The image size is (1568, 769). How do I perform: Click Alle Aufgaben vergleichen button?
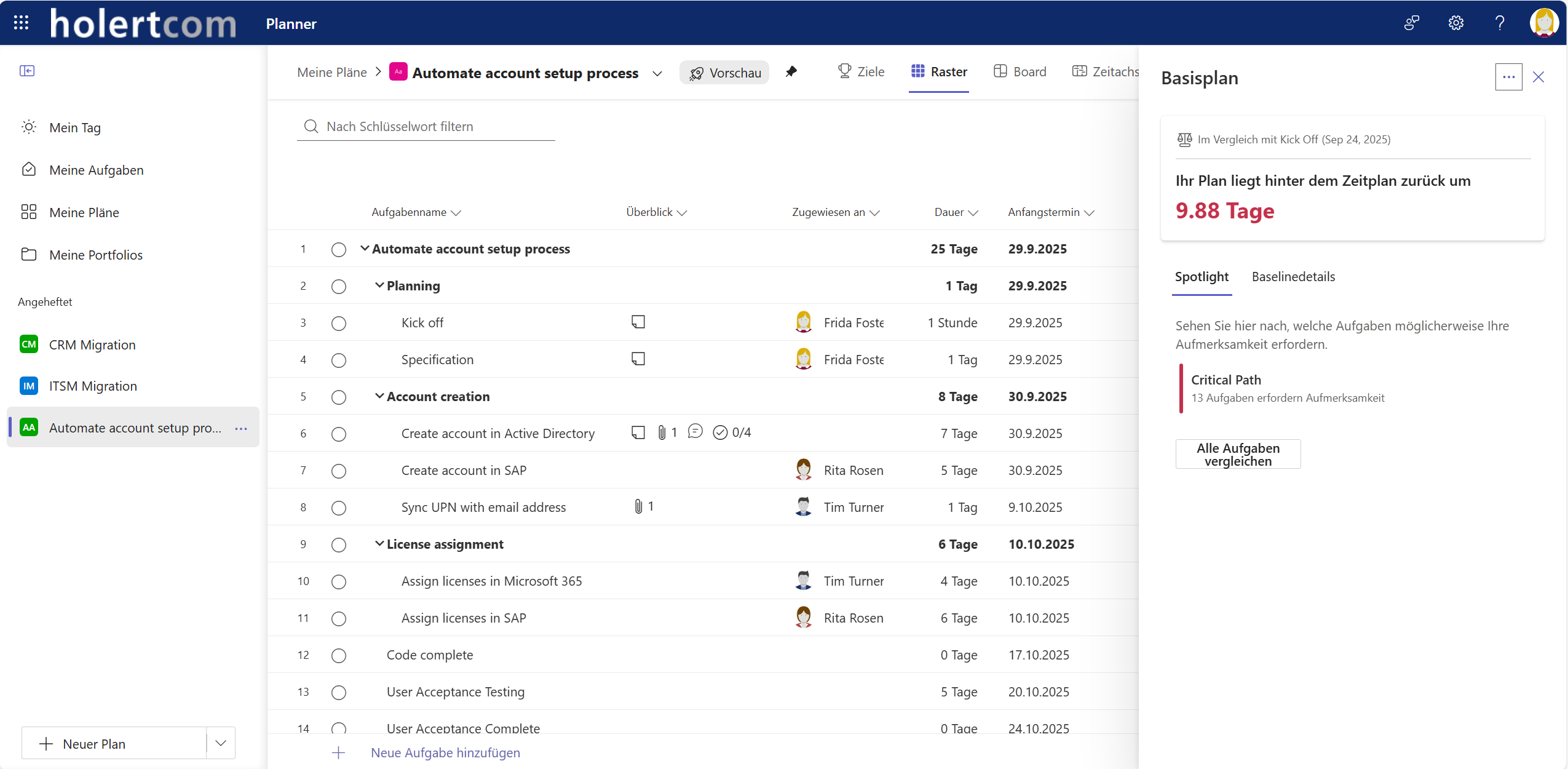[1238, 454]
